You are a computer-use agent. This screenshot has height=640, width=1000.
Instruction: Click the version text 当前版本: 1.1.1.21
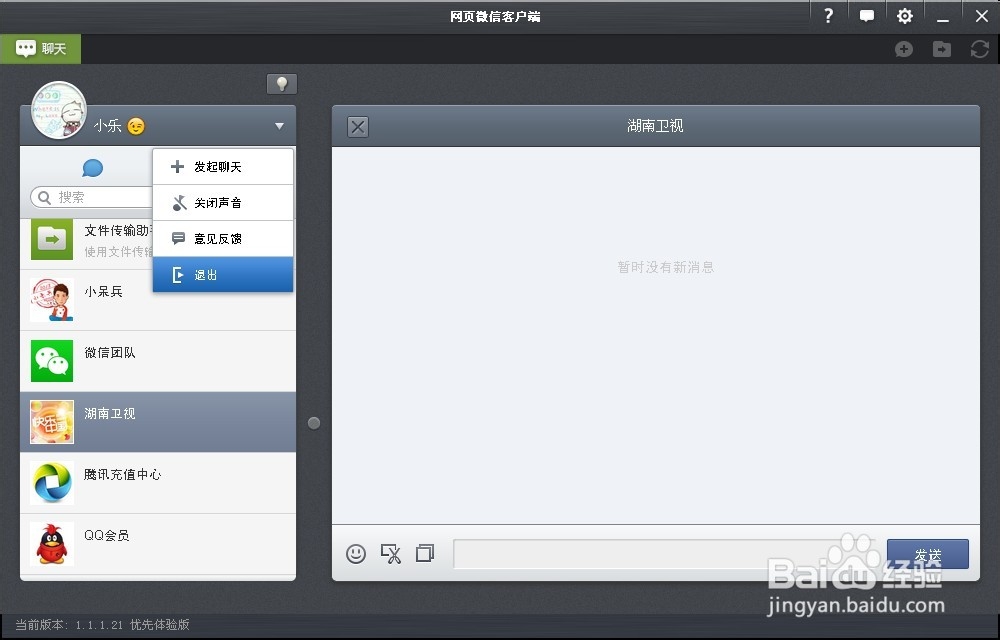(x=69, y=625)
